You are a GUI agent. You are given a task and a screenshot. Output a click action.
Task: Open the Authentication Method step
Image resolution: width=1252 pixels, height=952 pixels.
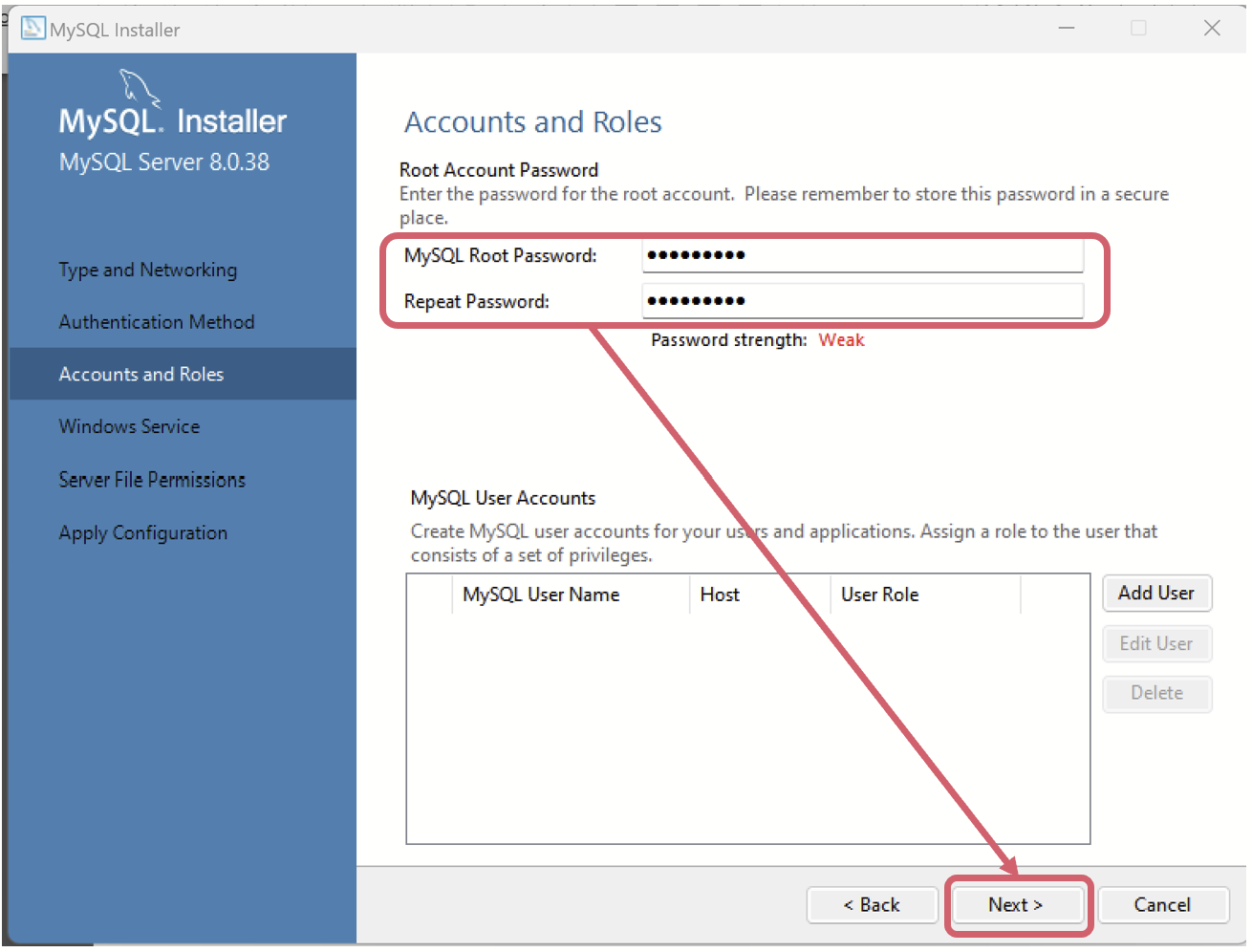[157, 322]
